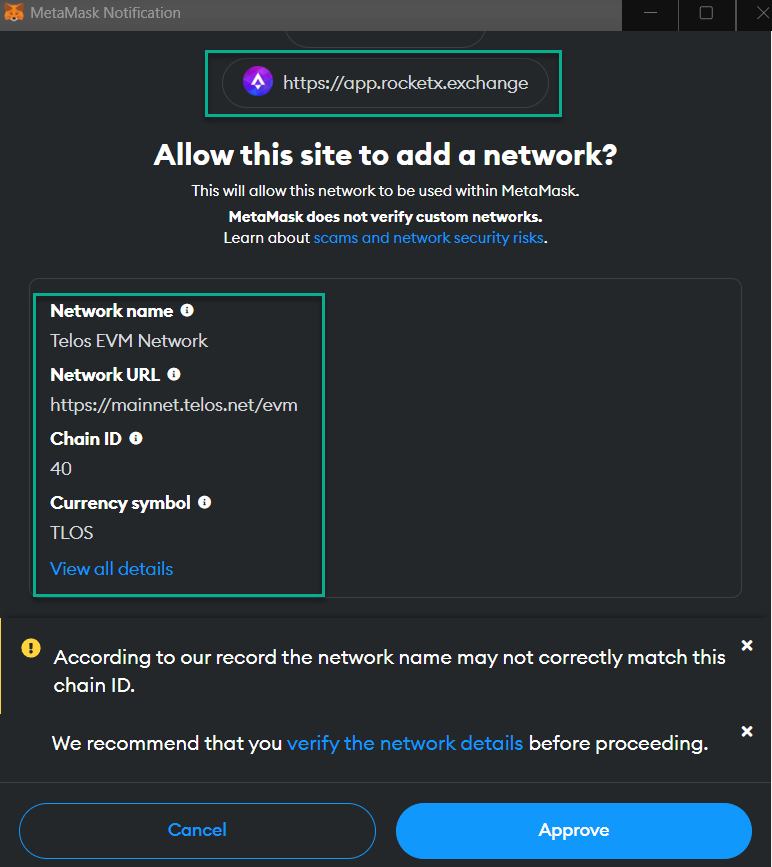The height and width of the screenshot is (867, 772).
Task: Click the Chain ID info icon
Action: pos(135,438)
